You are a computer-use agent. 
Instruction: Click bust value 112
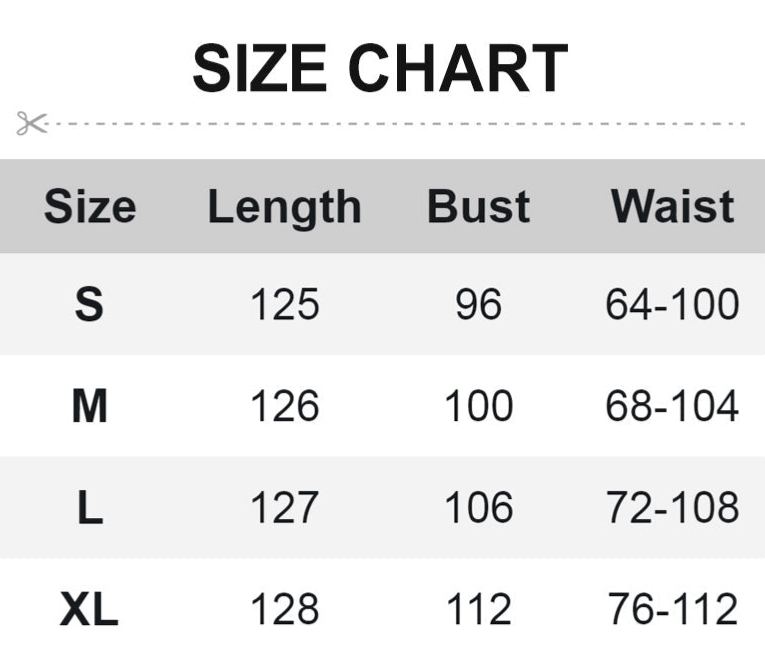478,609
